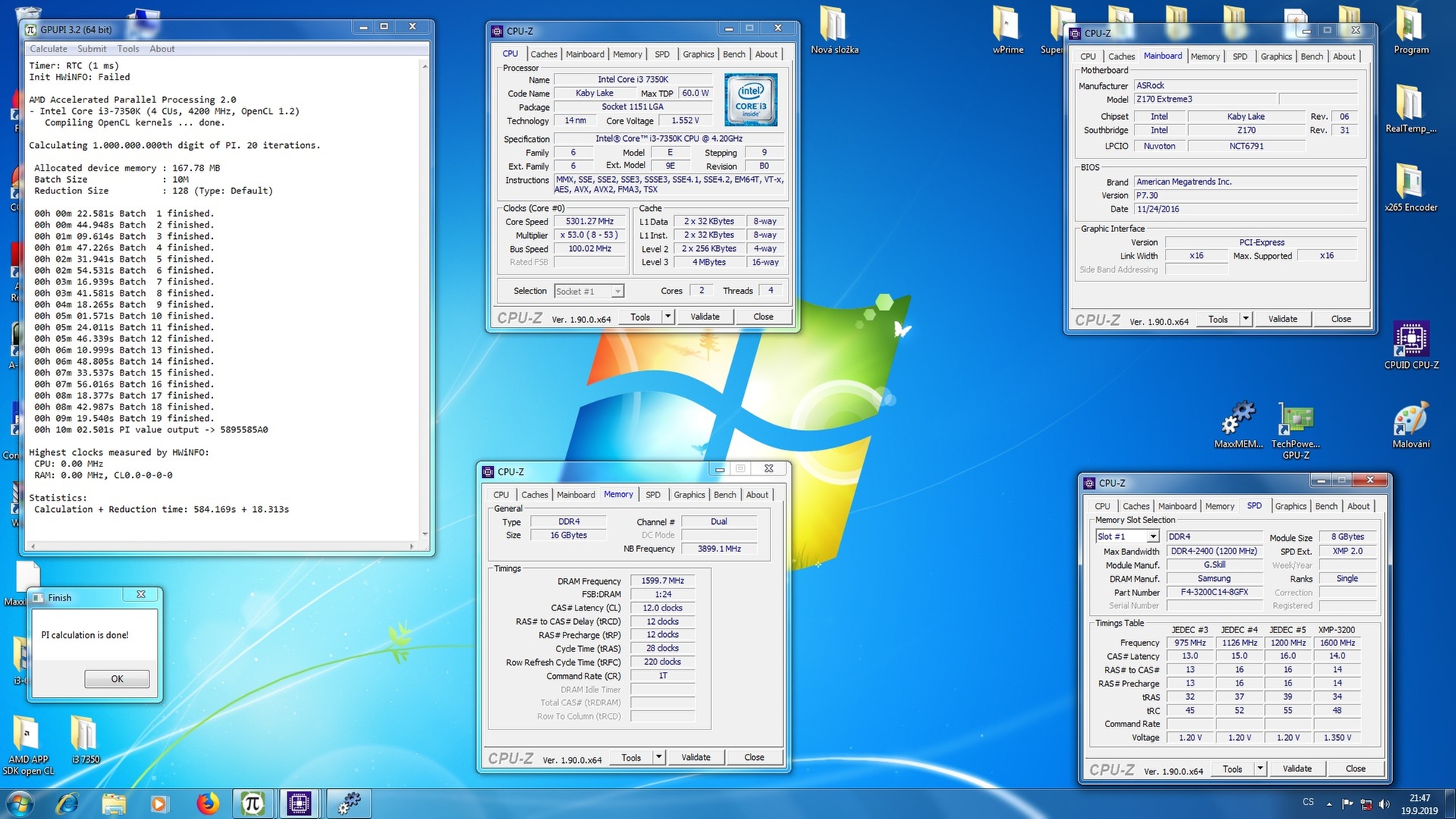This screenshot has width=1456, height=819.
Task: Click the gears application taskbar icon
Action: coord(349,804)
